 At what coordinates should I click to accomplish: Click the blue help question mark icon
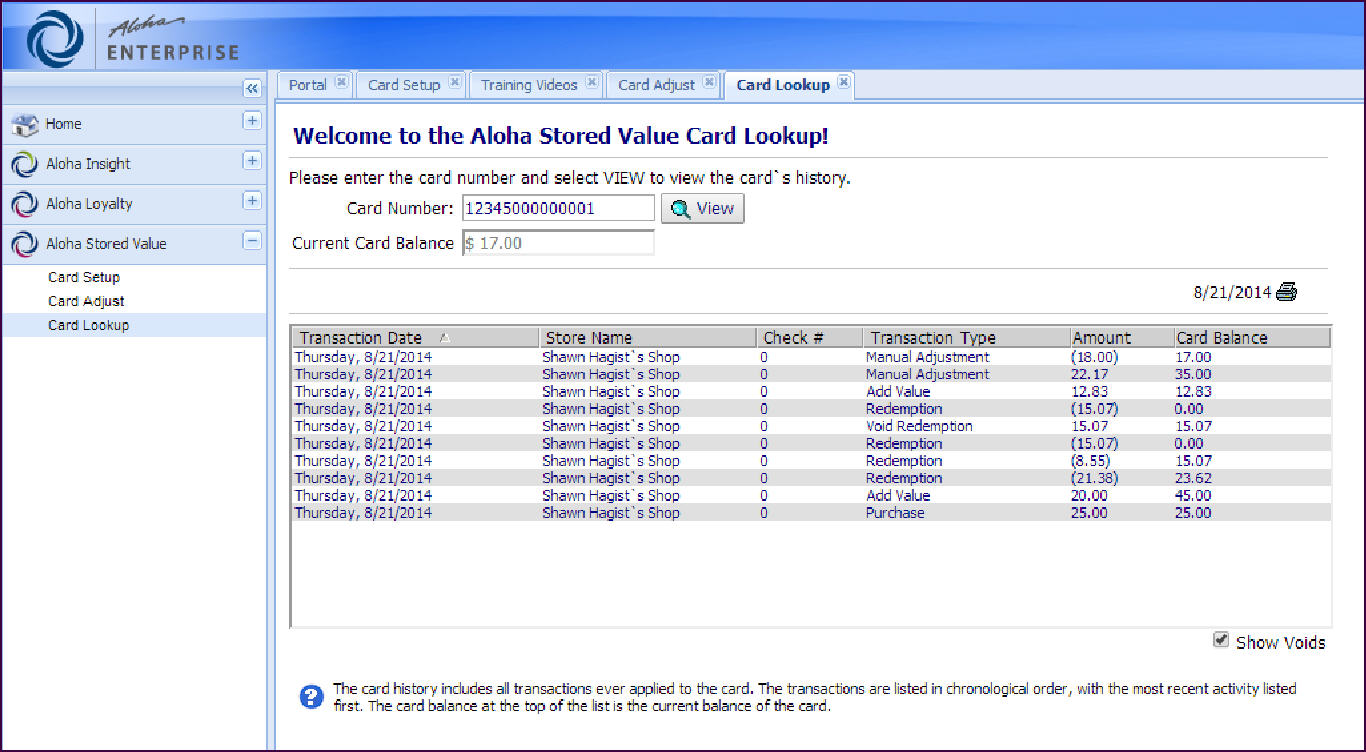[x=311, y=697]
